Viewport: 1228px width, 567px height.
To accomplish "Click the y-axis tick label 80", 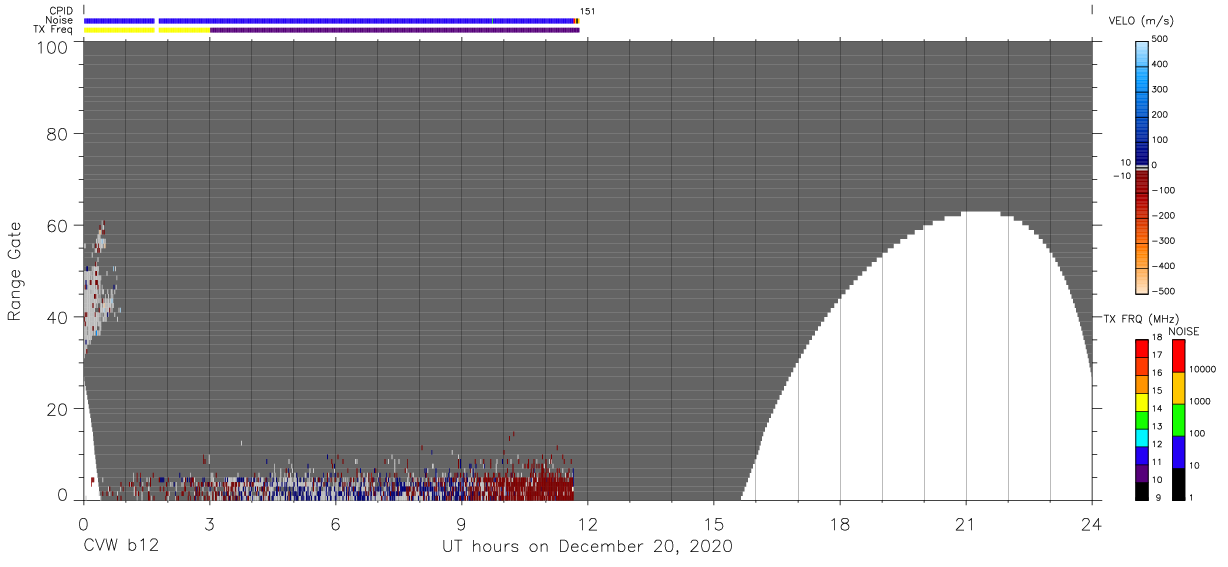I will point(57,133).
